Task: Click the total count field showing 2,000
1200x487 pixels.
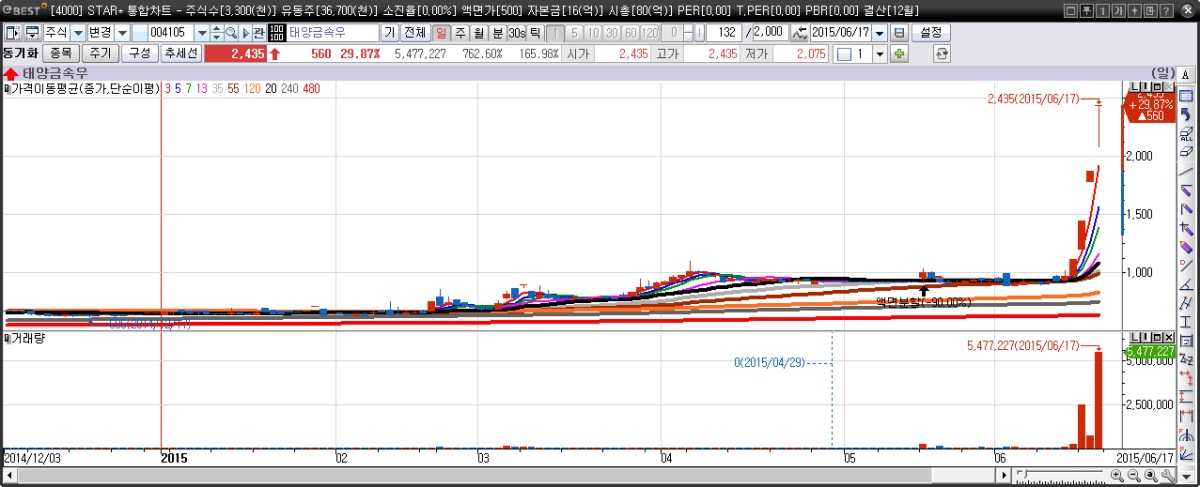Action: coord(771,33)
